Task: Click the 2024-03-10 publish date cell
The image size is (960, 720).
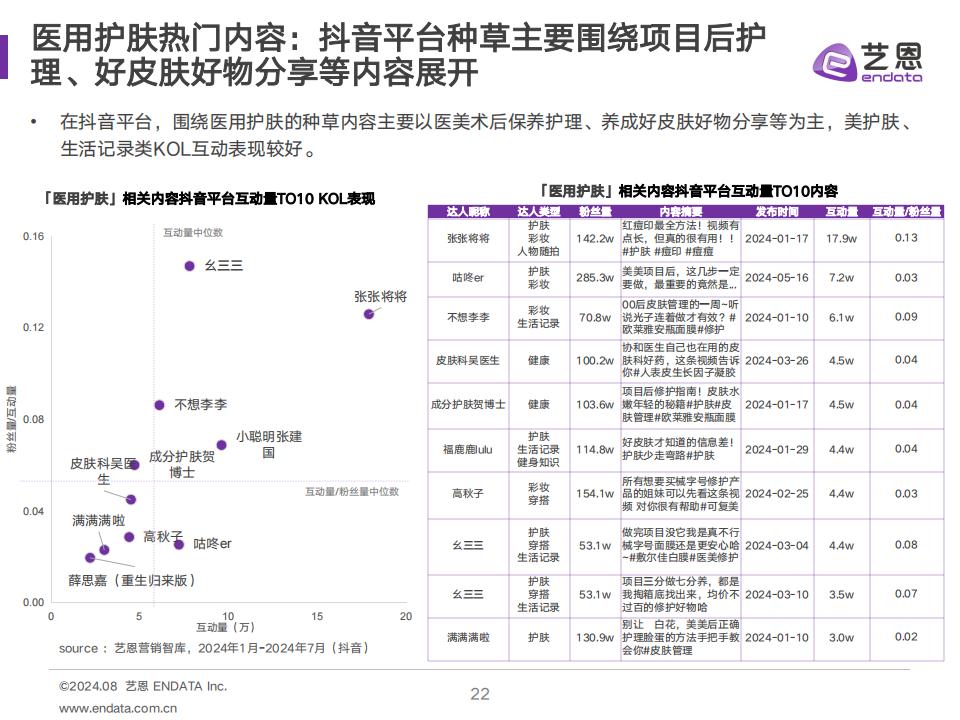Action: (x=777, y=594)
